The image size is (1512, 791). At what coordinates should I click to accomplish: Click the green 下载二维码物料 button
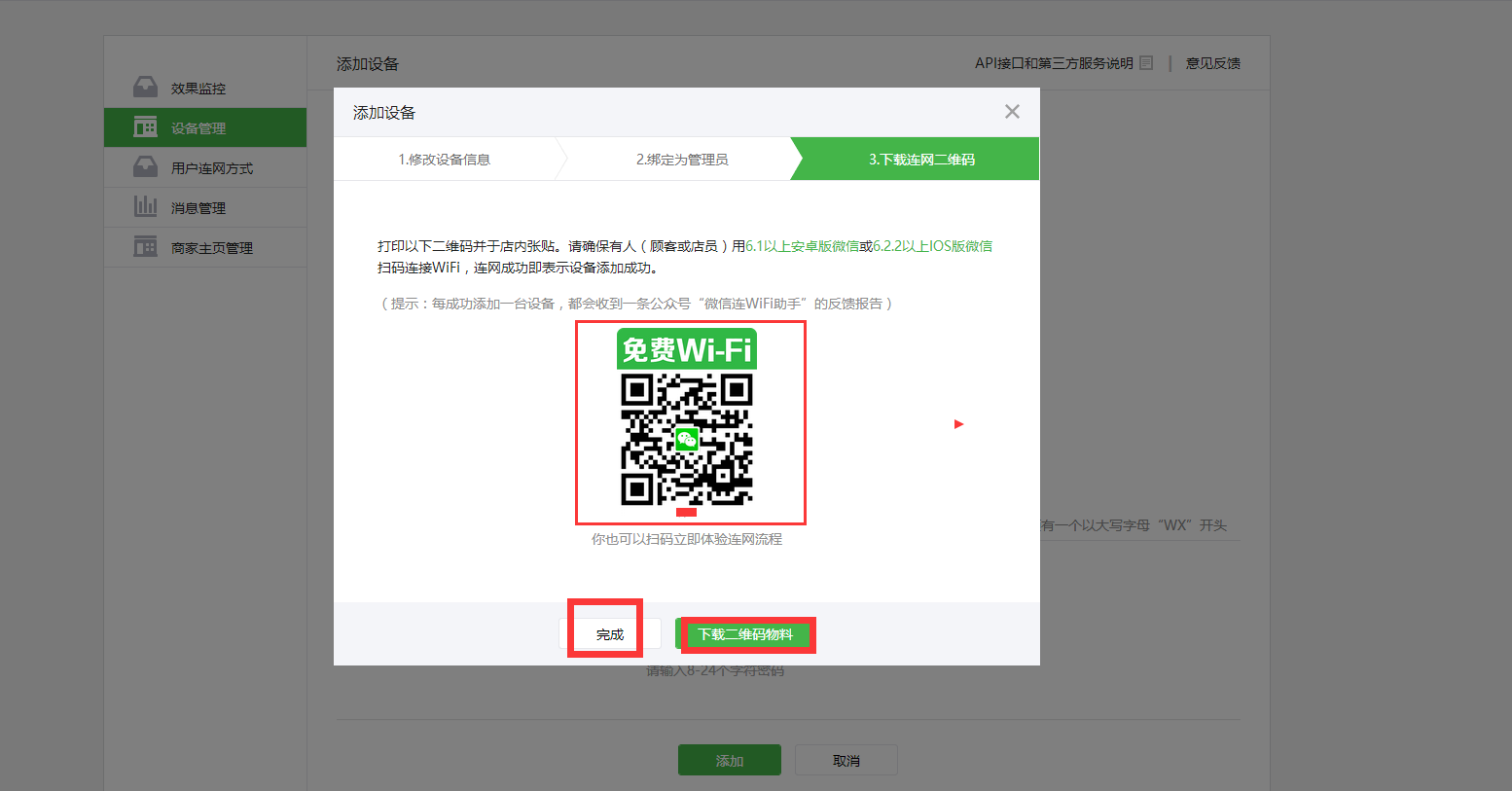coord(745,634)
